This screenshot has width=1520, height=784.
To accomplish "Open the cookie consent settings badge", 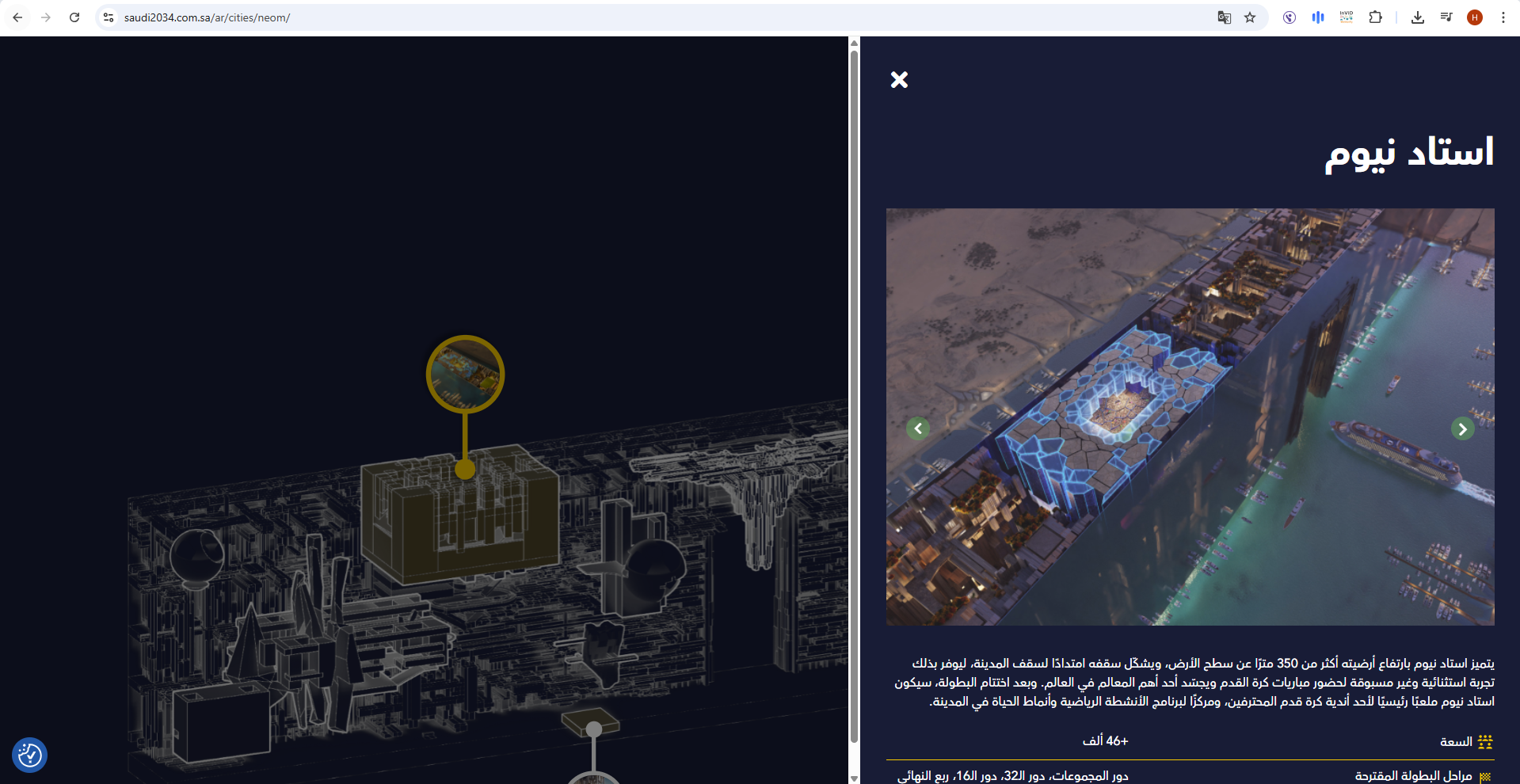I will point(30,755).
